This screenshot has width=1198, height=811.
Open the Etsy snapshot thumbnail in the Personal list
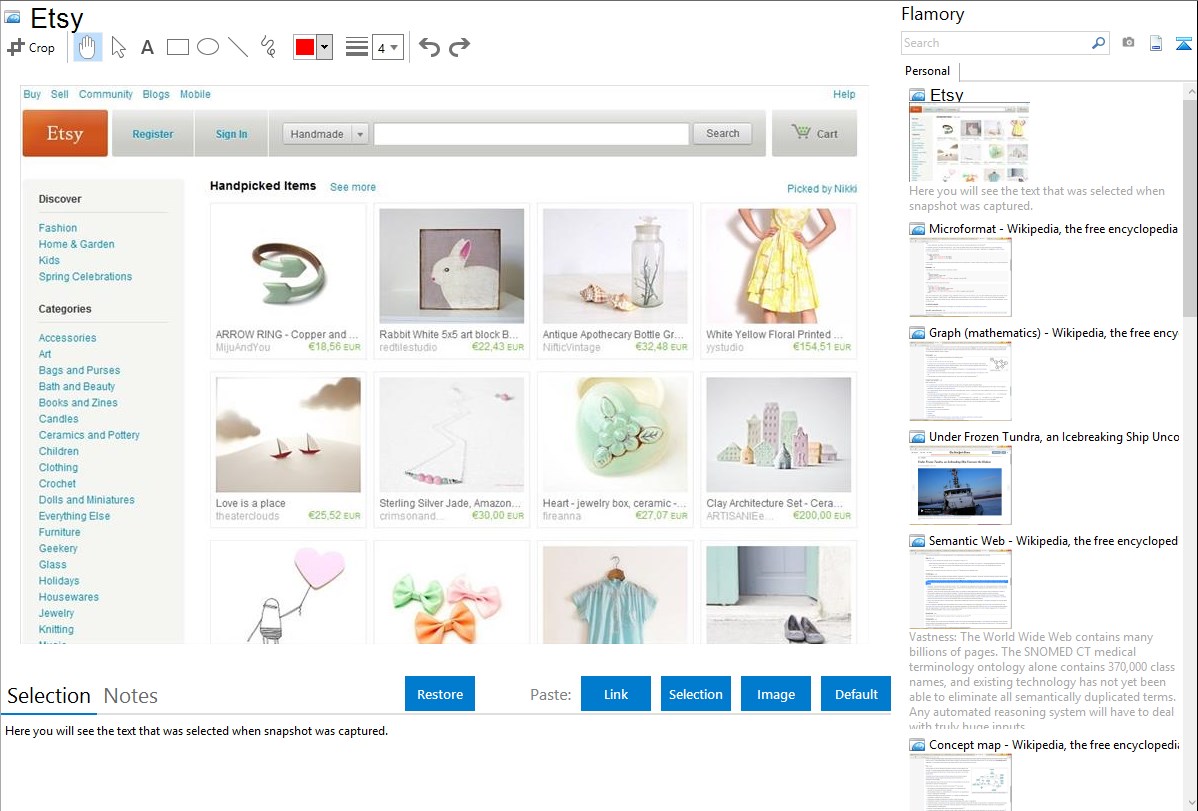(x=969, y=142)
